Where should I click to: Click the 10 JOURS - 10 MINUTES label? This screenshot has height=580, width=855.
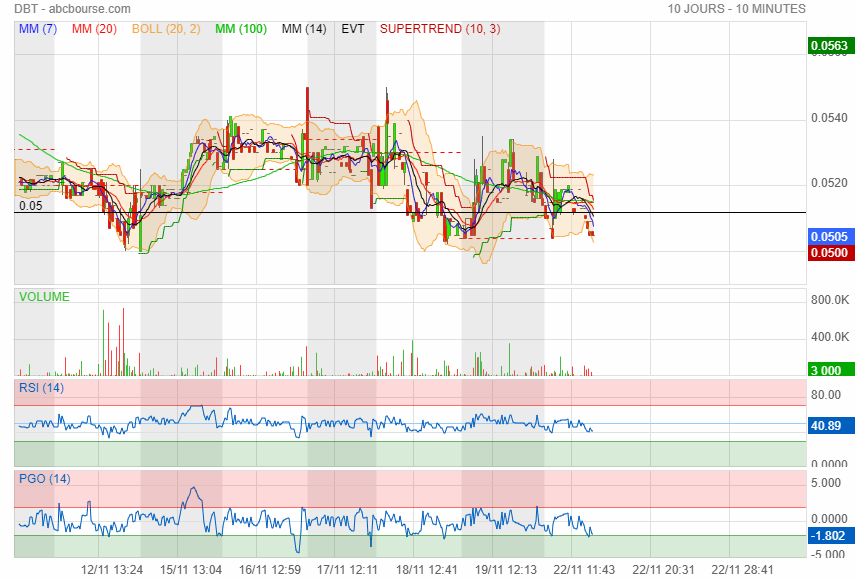pos(737,9)
